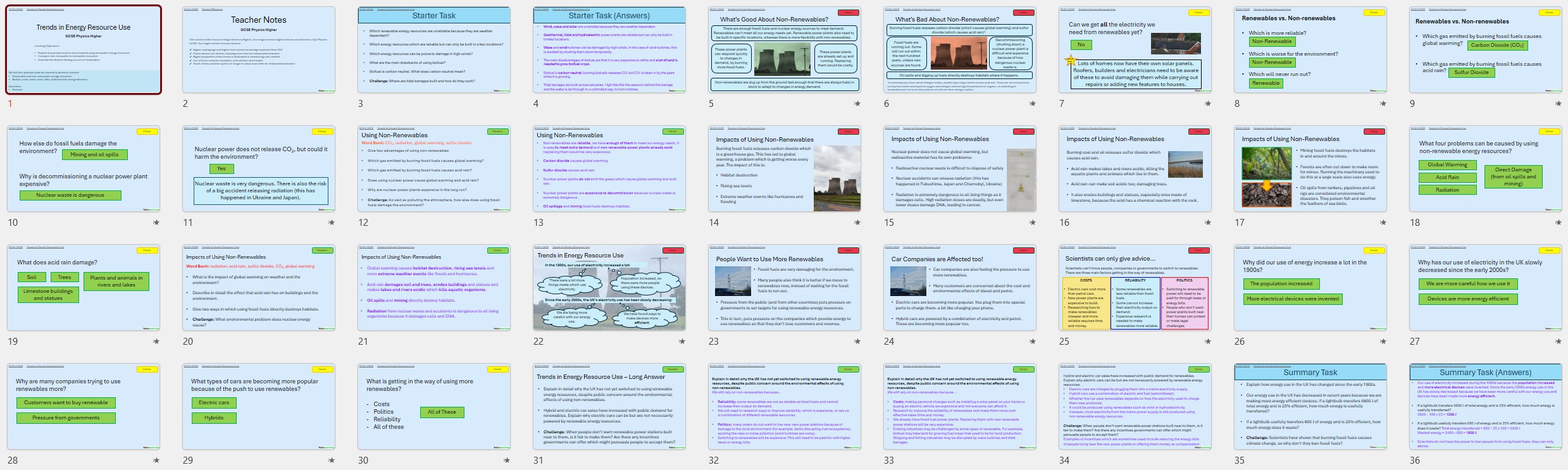Select the 'What does acid rain damage?' slide

(84, 288)
